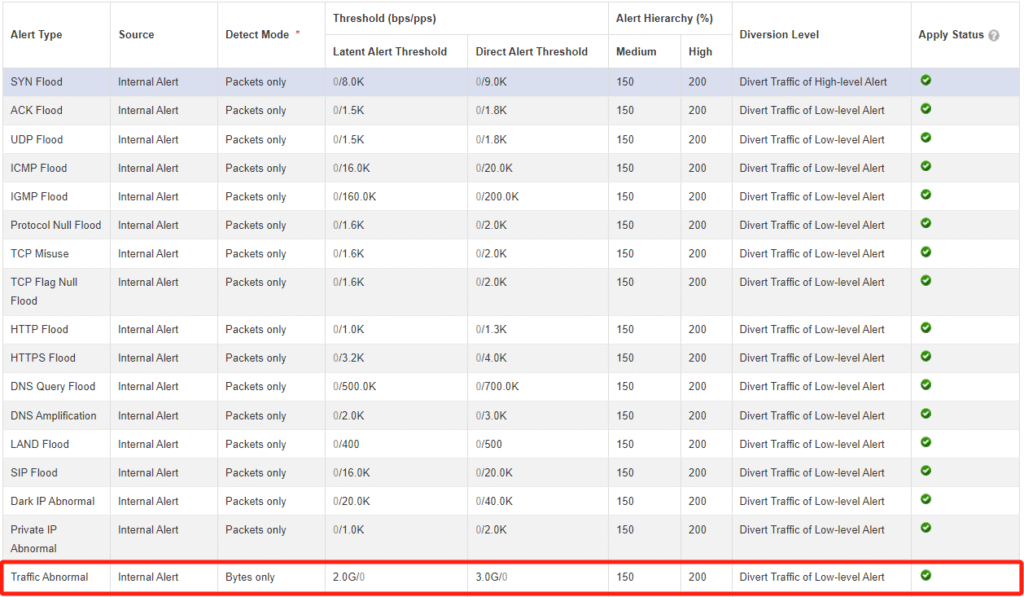Click the apply status icon for HTTP Flood

(x=925, y=329)
